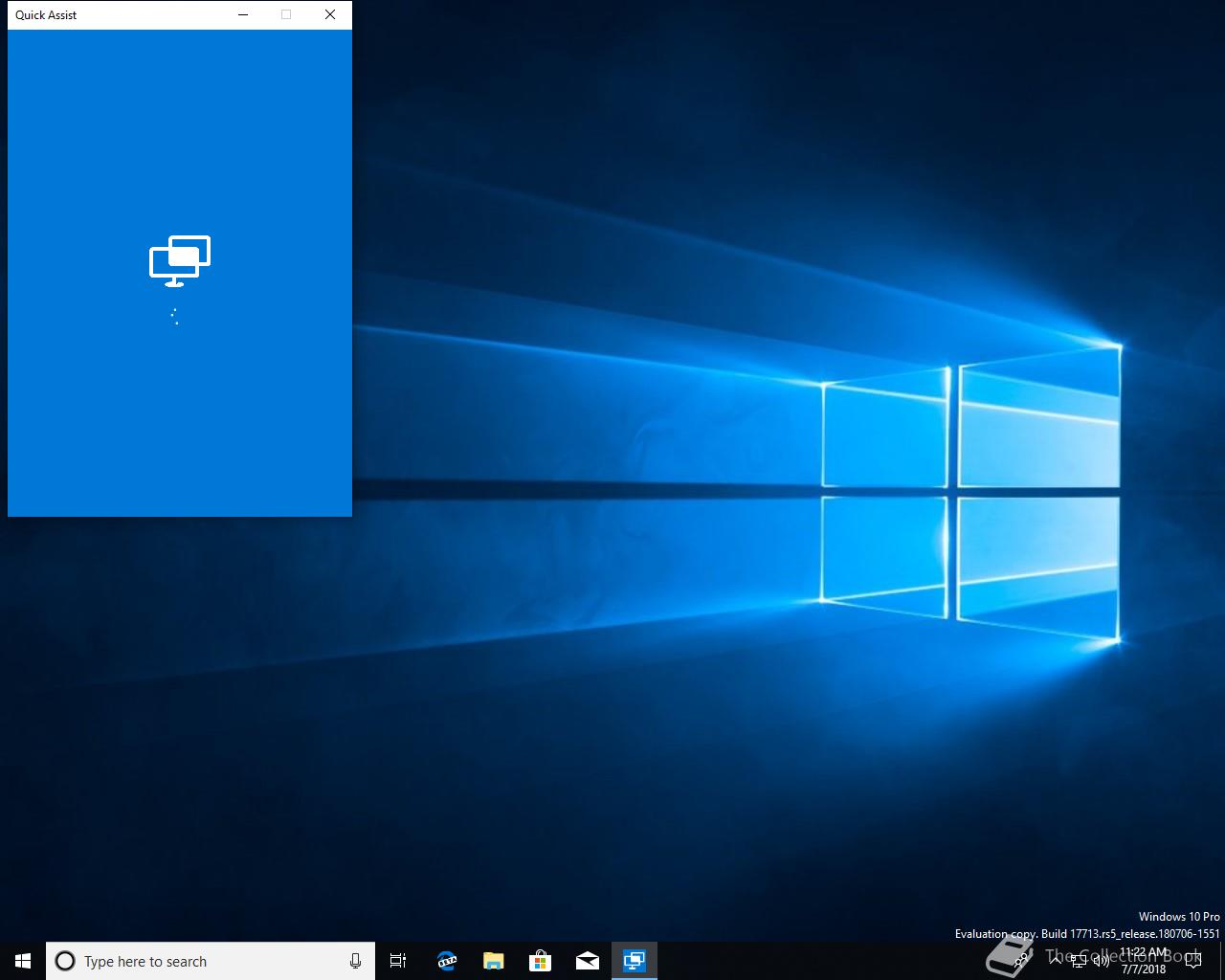Close the Quick Assist window

[x=330, y=14]
